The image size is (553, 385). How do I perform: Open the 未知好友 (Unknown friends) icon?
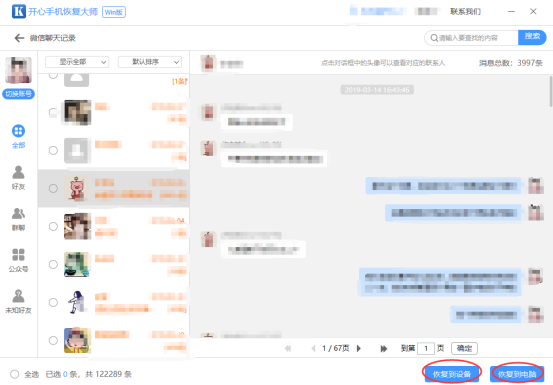[x=18, y=296]
